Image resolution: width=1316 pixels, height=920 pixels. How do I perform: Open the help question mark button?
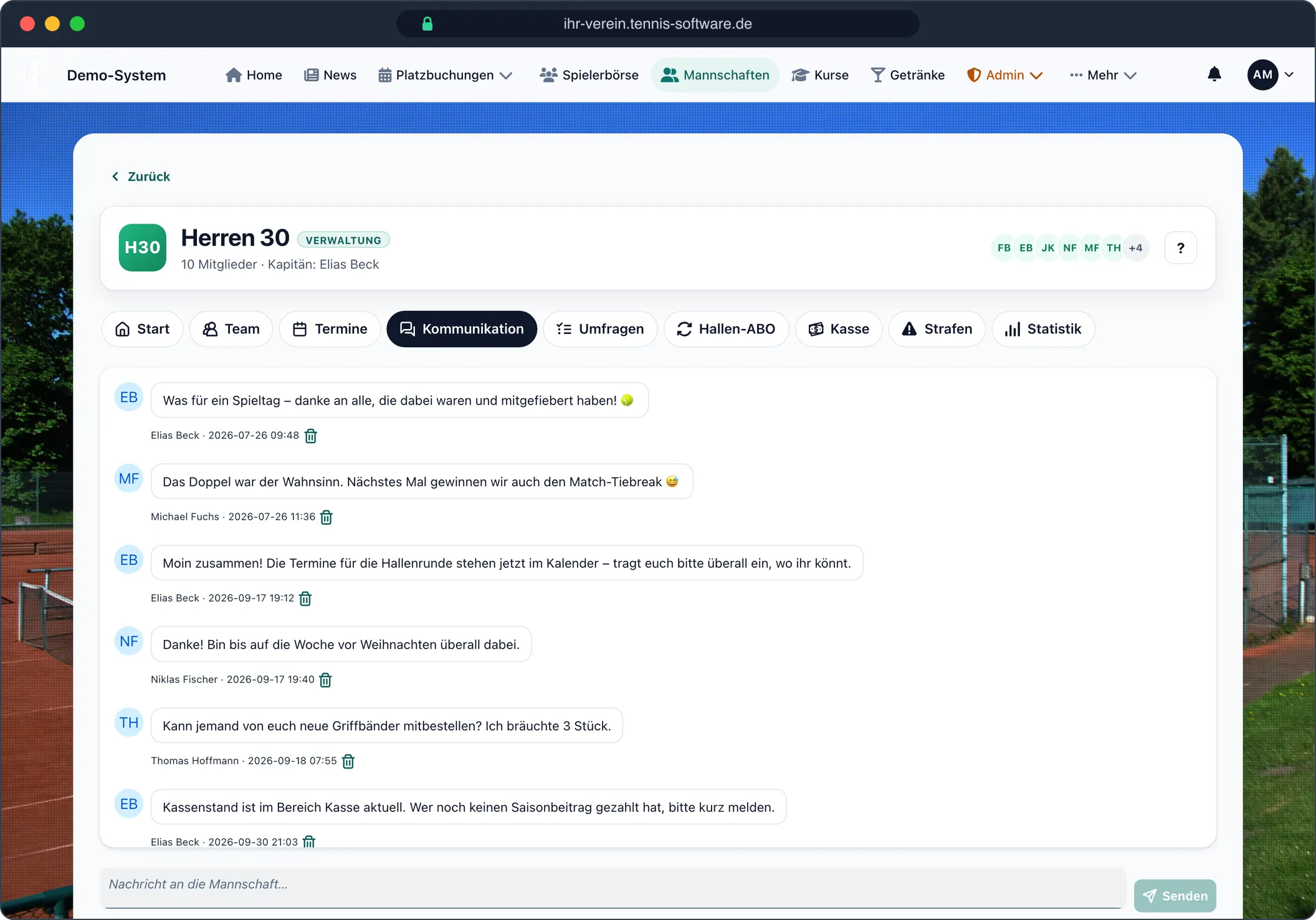1180,248
